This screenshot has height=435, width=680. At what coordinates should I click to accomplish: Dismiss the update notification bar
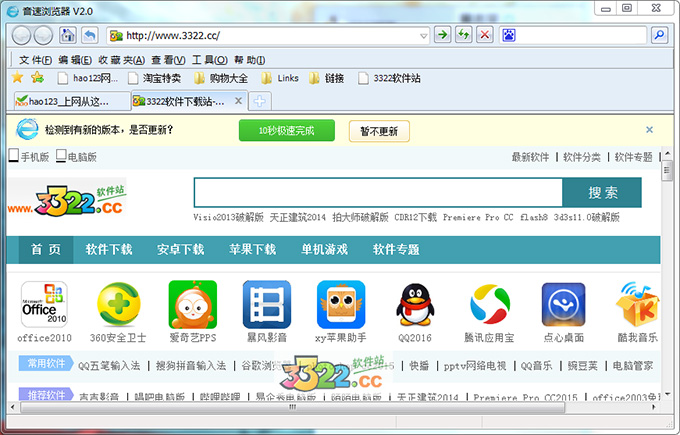point(649,130)
